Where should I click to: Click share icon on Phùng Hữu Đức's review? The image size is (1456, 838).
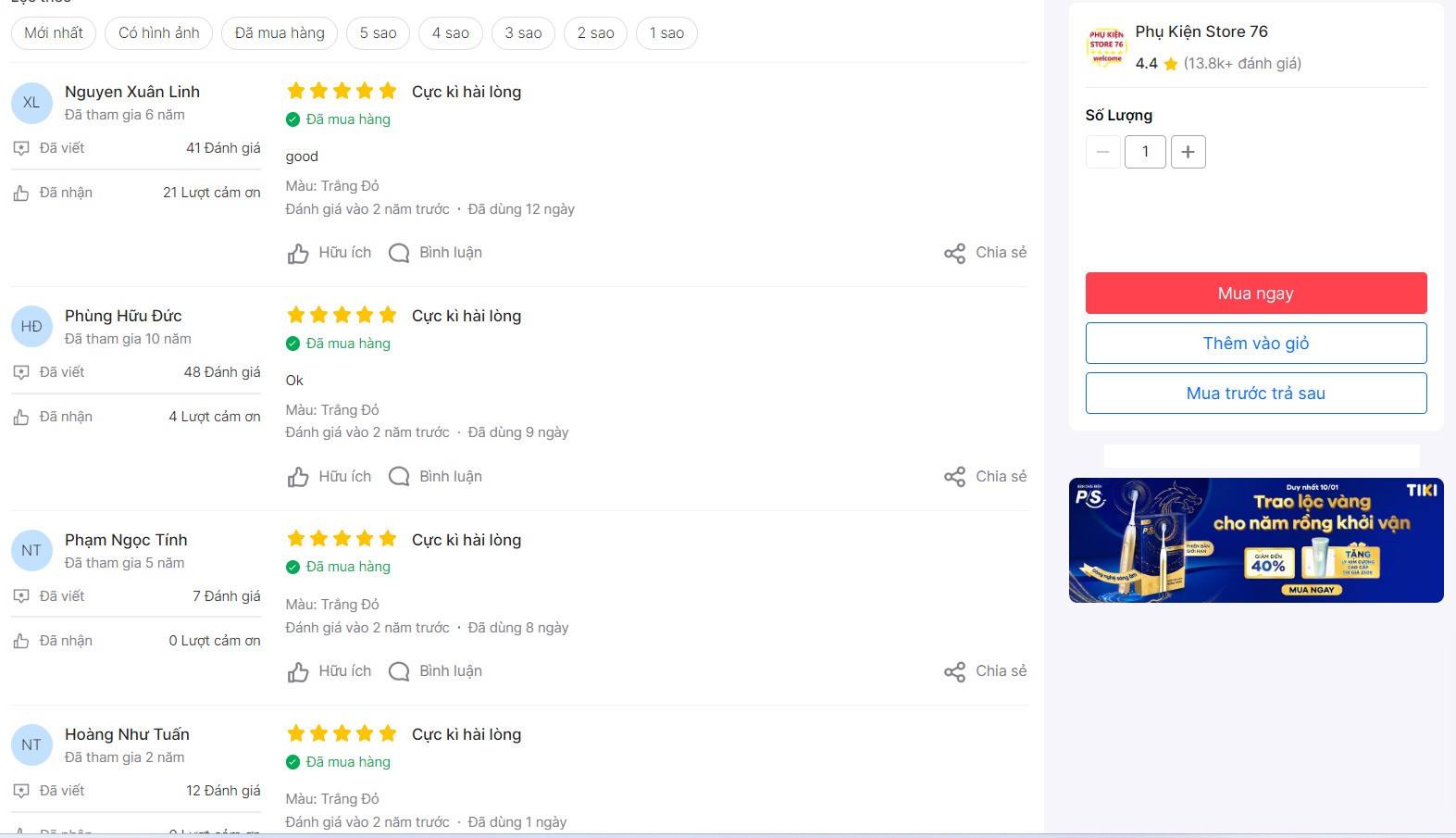click(x=954, y=477)
